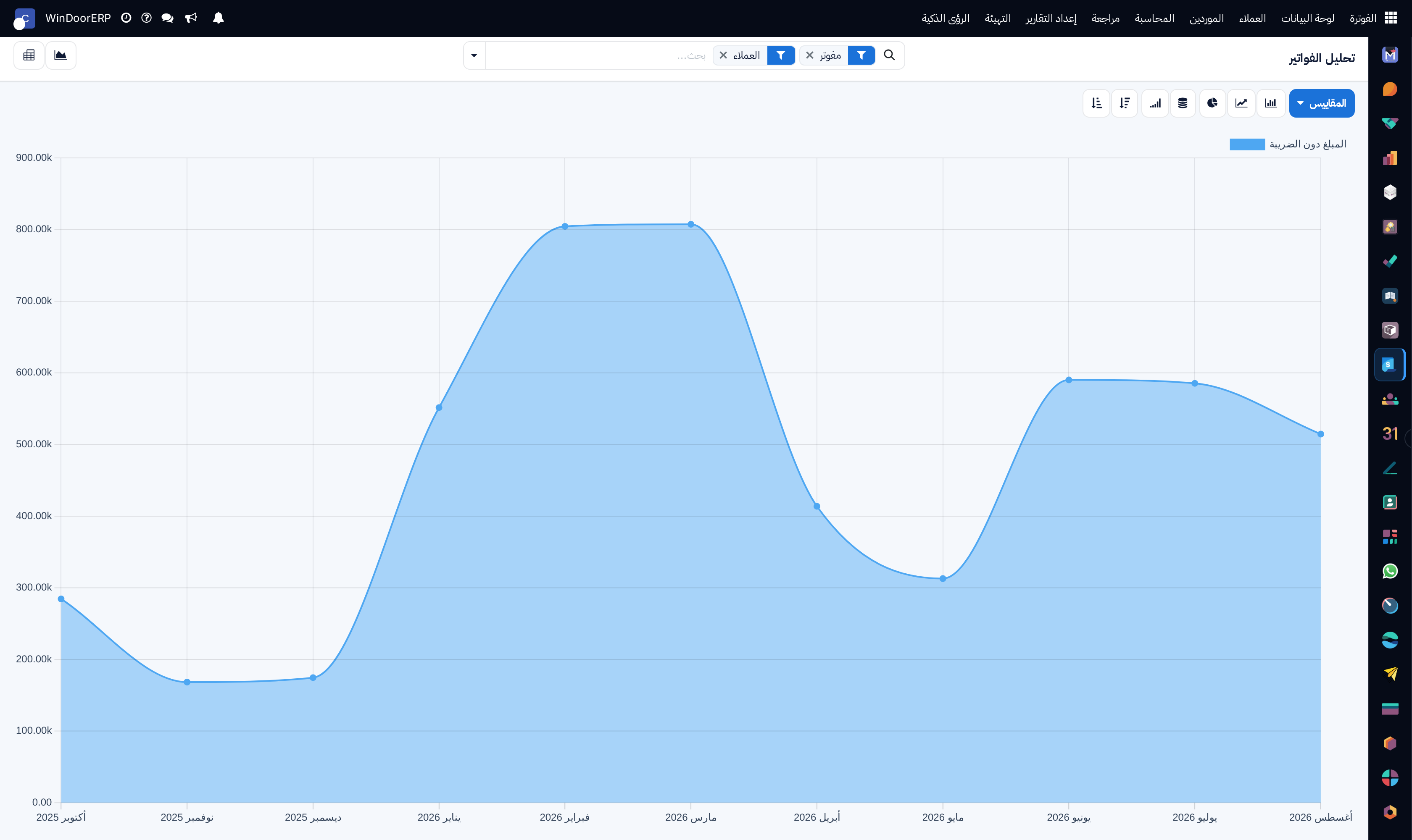Open the لوحة البيانات menu
Image resolution: width=1412 pixels, height=840 pixels.
(x=1307, y=18)
